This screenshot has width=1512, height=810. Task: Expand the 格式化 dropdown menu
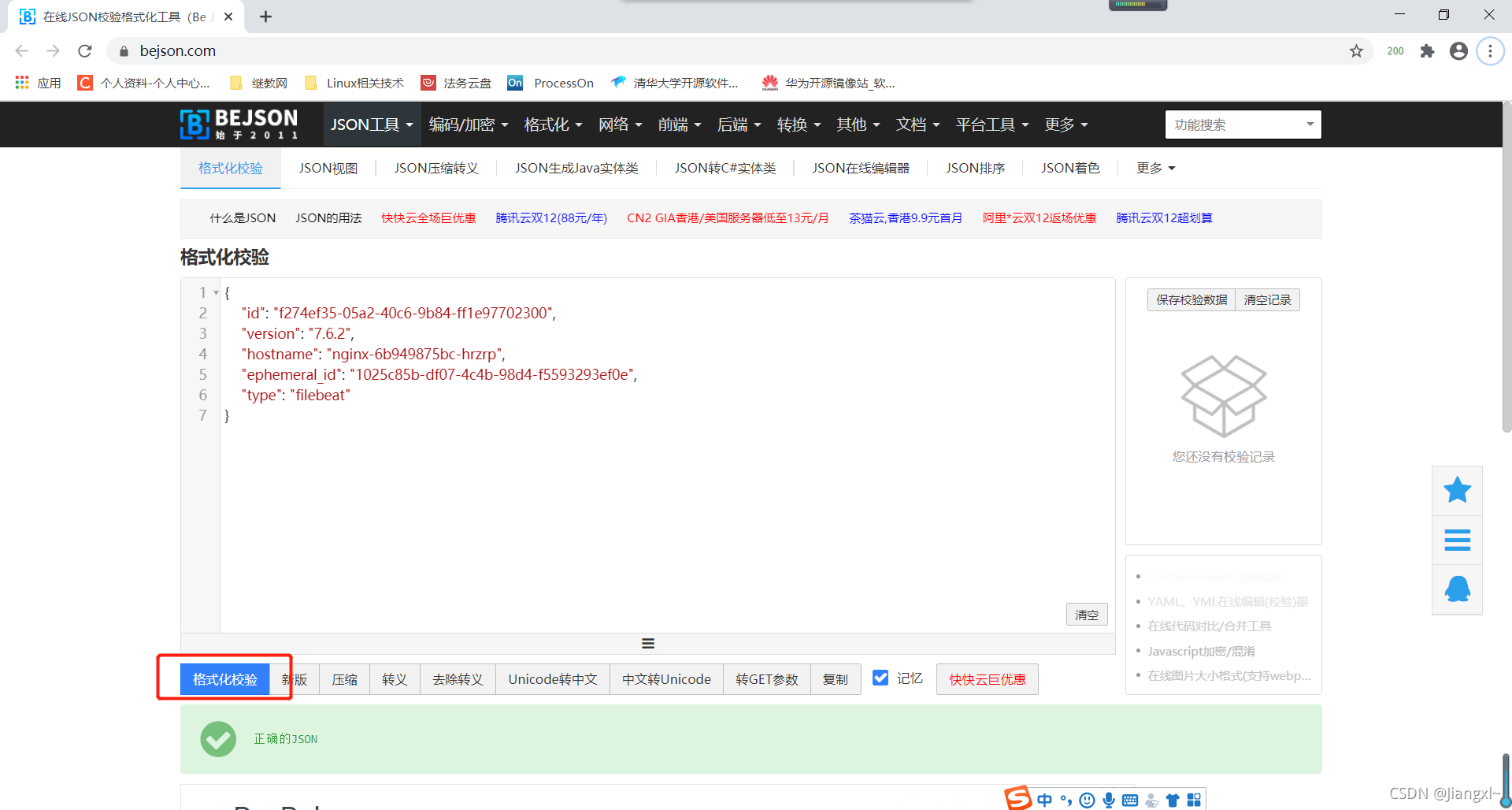553,124
